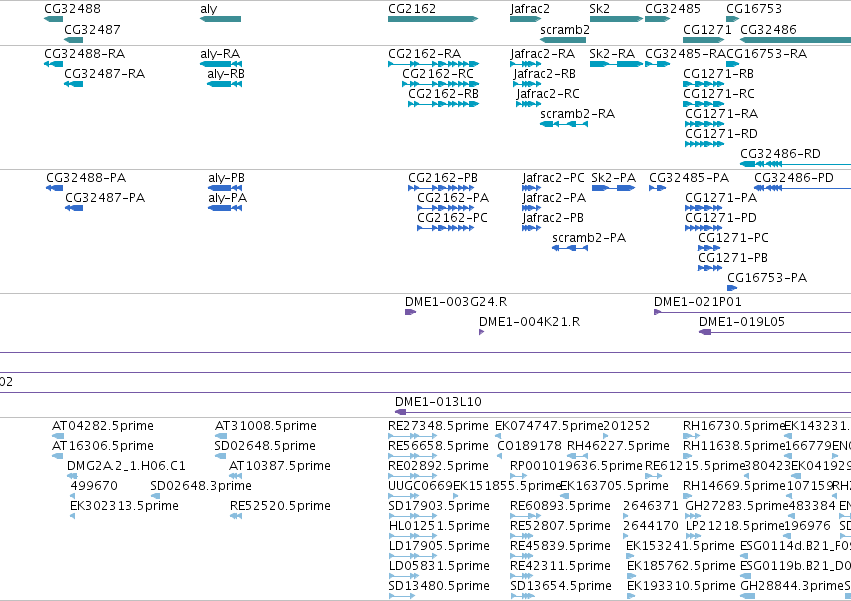Screen dimensions: 851x601
Task: Click transcript CG32488-RA
Action: pos(54,64)
